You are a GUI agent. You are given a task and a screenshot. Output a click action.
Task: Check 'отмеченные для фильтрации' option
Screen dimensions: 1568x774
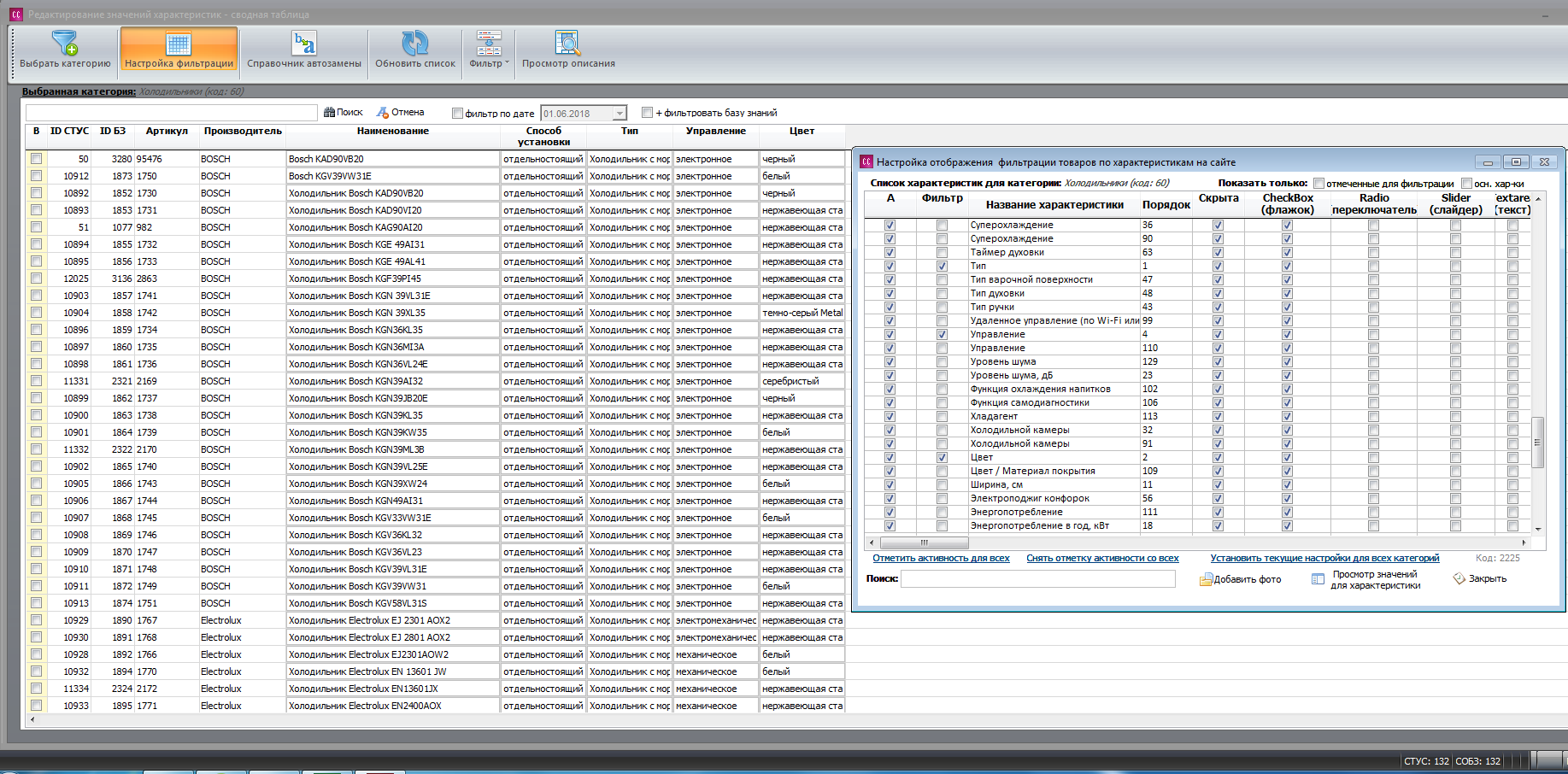click(x=1318, y=183)
